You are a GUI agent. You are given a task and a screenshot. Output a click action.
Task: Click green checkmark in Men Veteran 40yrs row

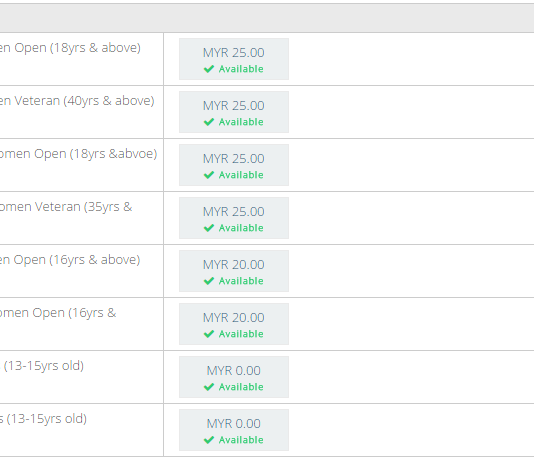(x=209, y=122)
